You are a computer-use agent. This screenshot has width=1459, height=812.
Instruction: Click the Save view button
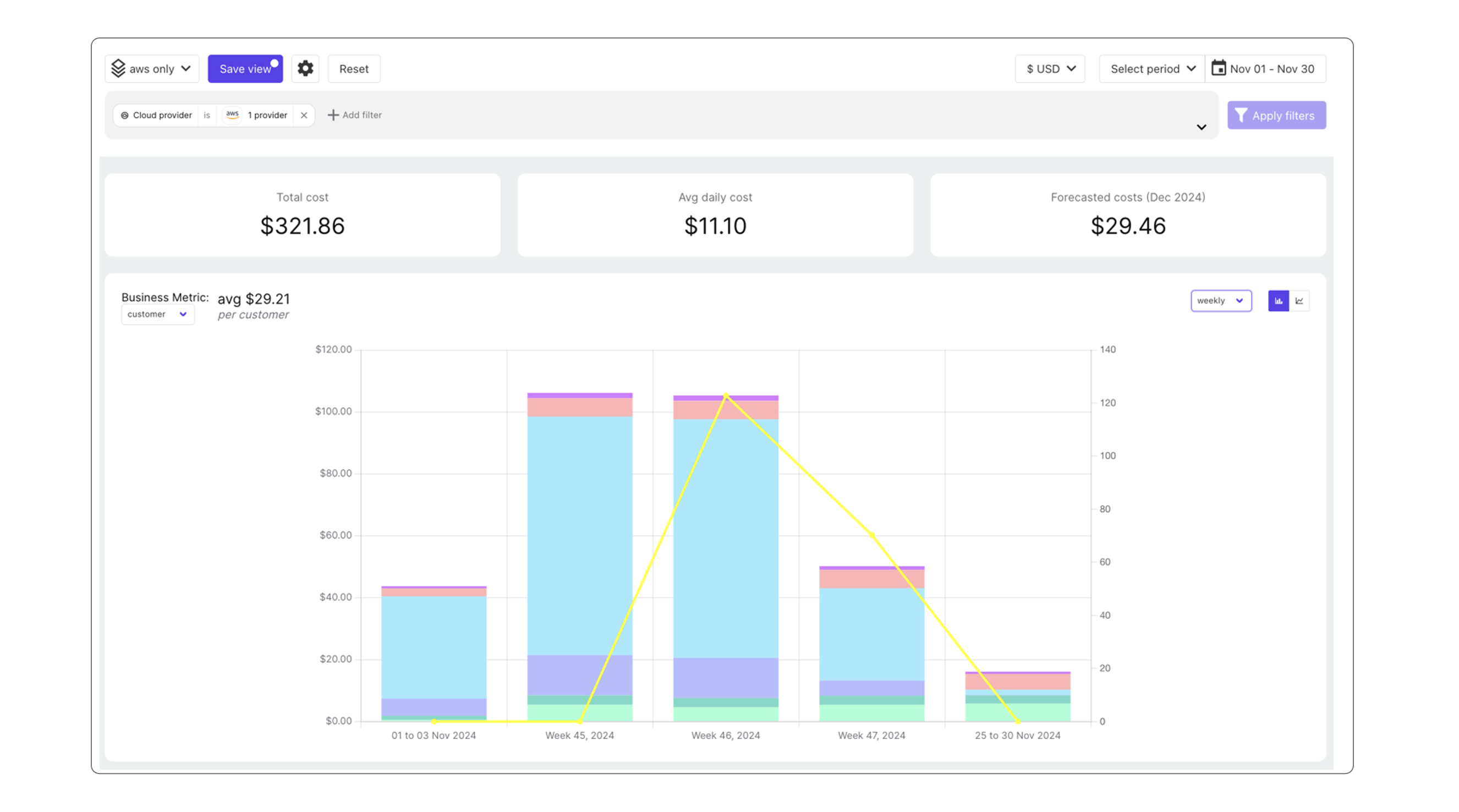click(245, 69)
